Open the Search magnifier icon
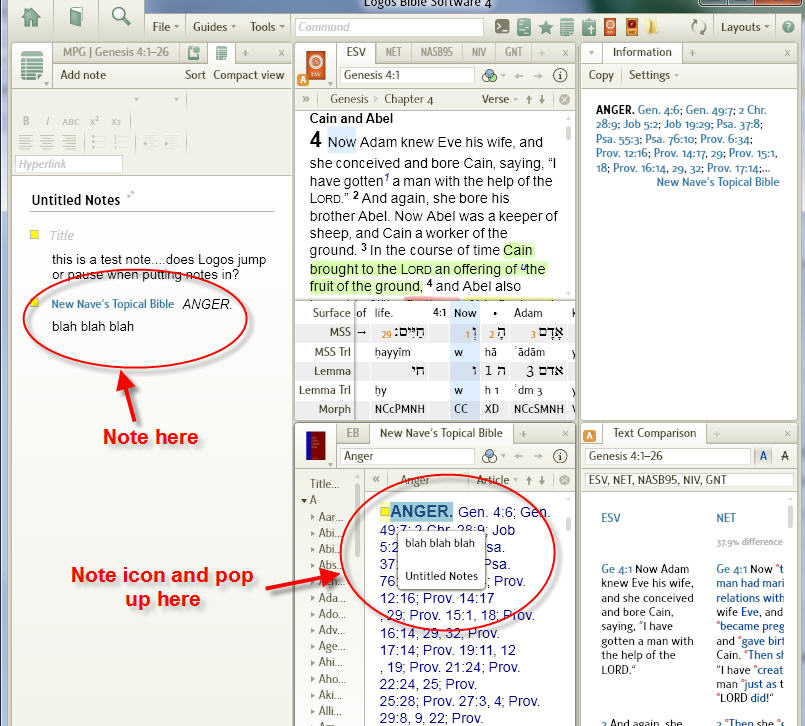 (121, 16)
